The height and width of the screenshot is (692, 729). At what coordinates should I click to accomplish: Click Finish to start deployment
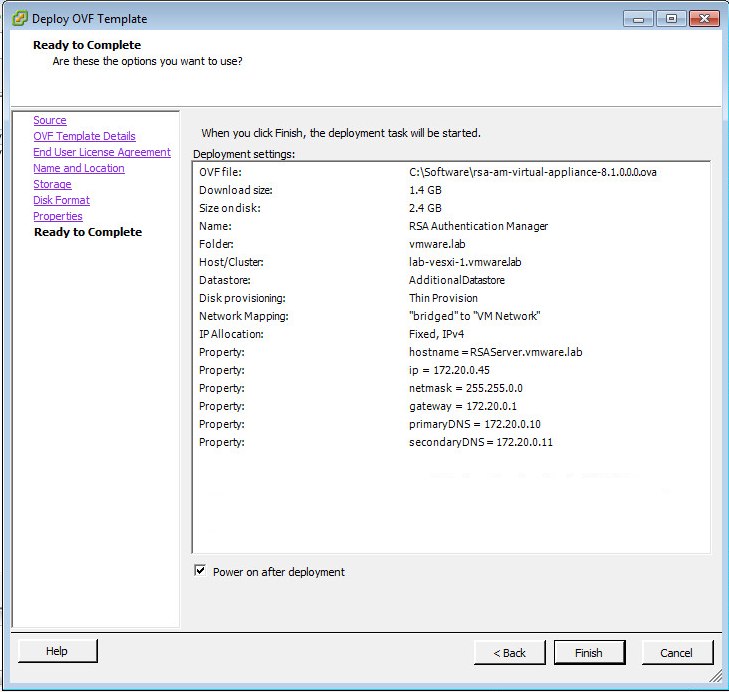click(x=589, y=653)
